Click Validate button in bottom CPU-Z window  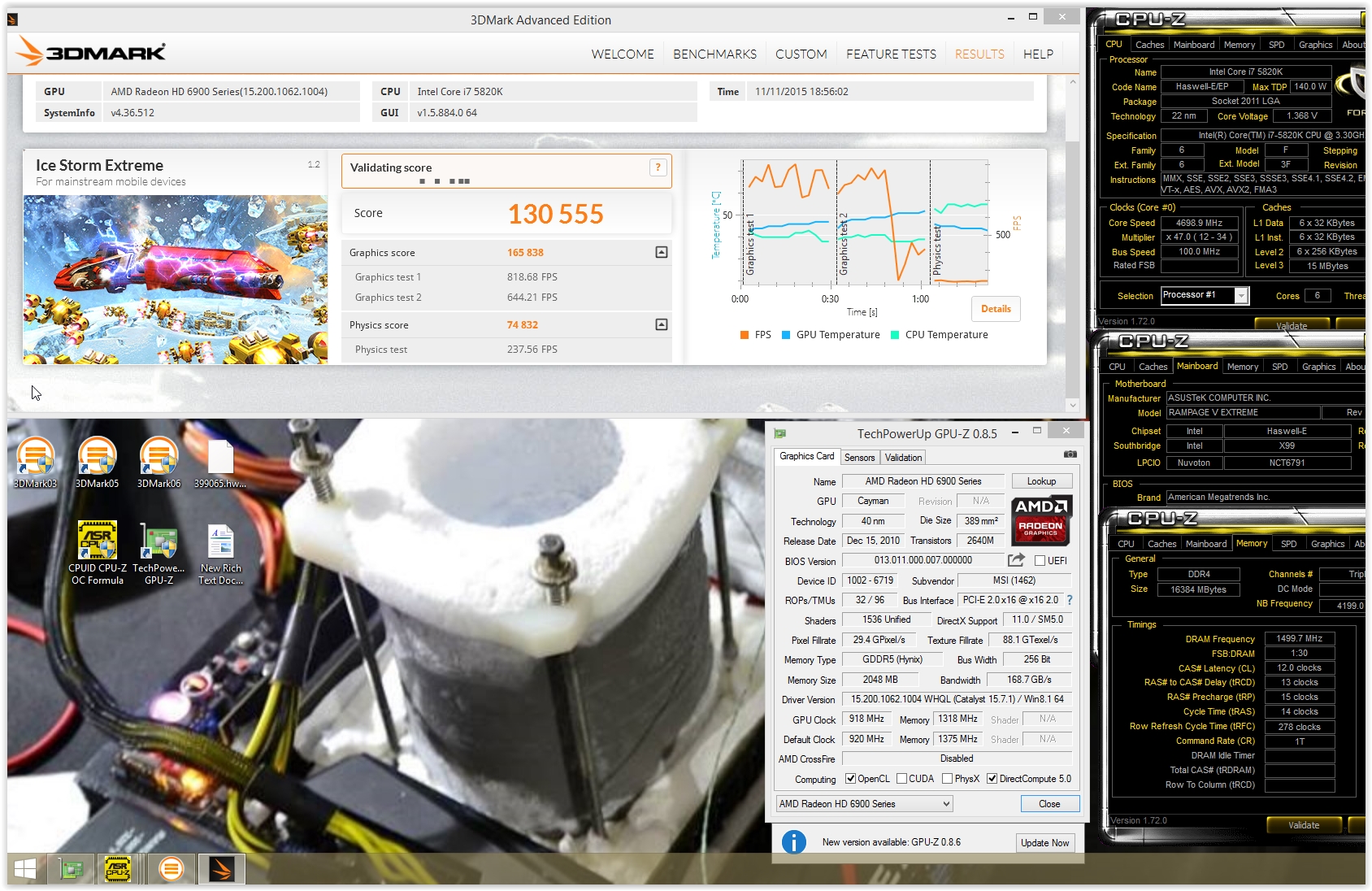[x=1303, y=825]
